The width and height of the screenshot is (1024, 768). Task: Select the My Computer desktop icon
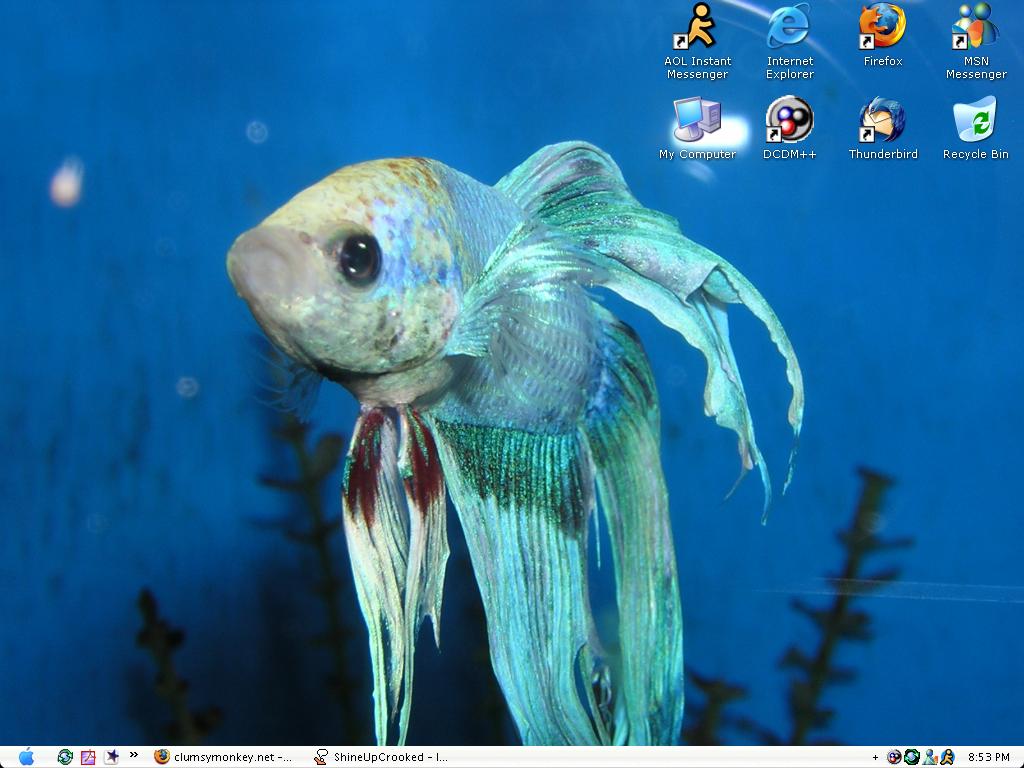[x=697, y=121]
